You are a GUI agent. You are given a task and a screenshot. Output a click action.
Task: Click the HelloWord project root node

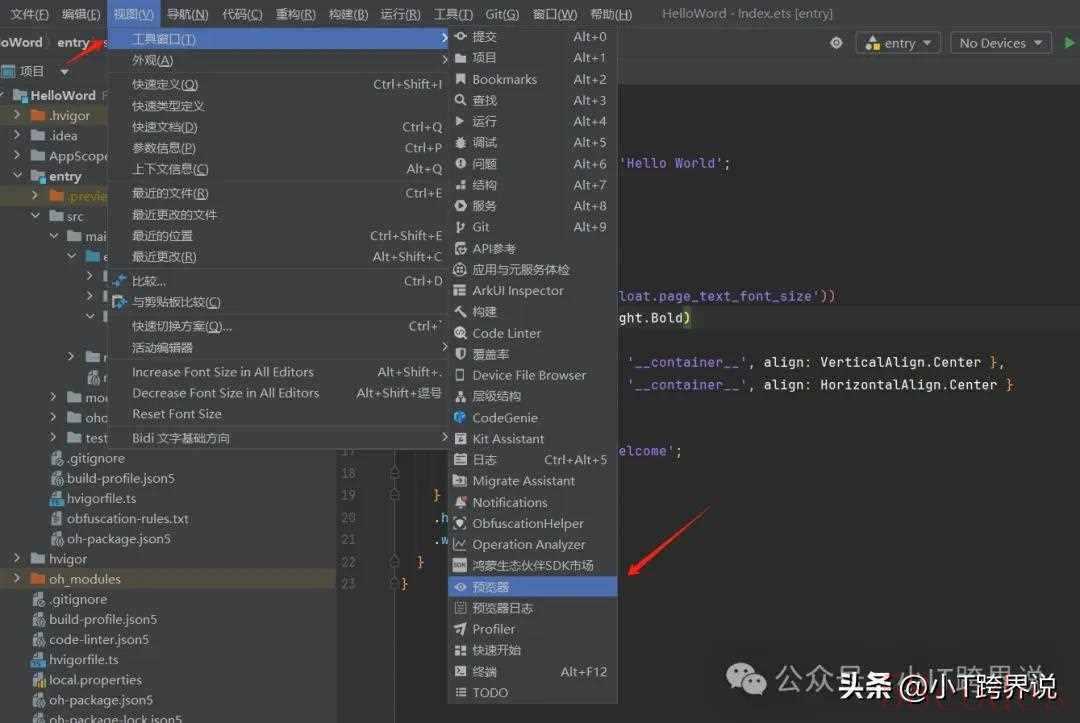(63, 95)
